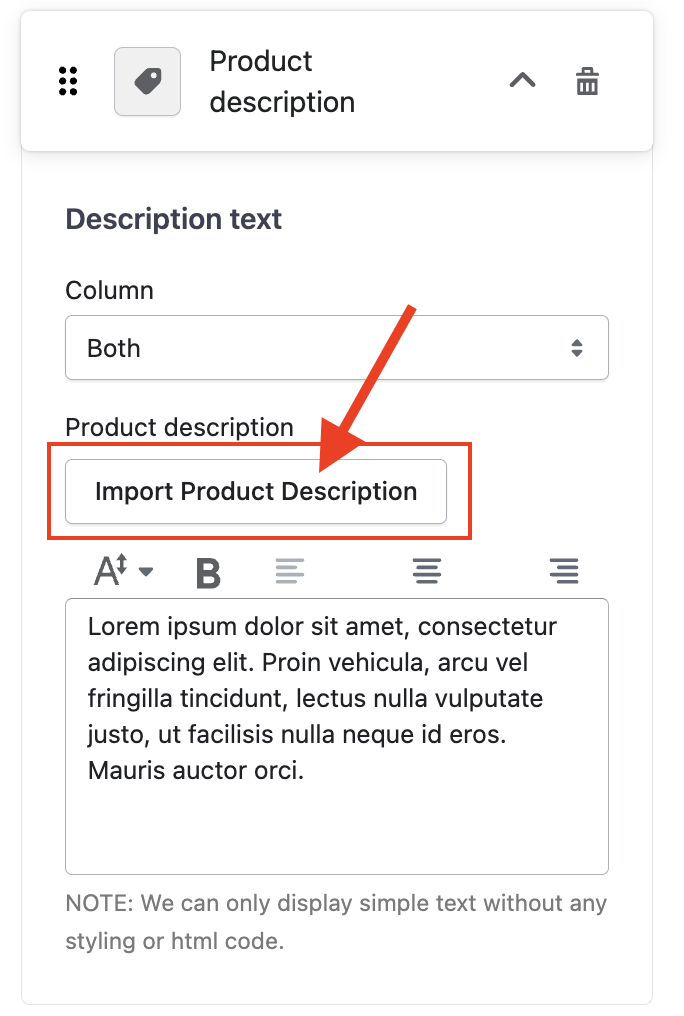684x1016 pixels.
Task: Open the Column dropdown showing Both
Action: 336,348
